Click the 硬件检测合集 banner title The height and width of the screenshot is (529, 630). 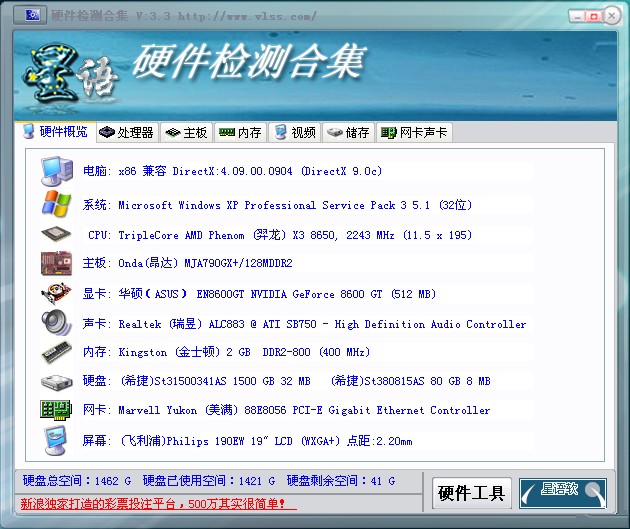[x=249, y=61]
